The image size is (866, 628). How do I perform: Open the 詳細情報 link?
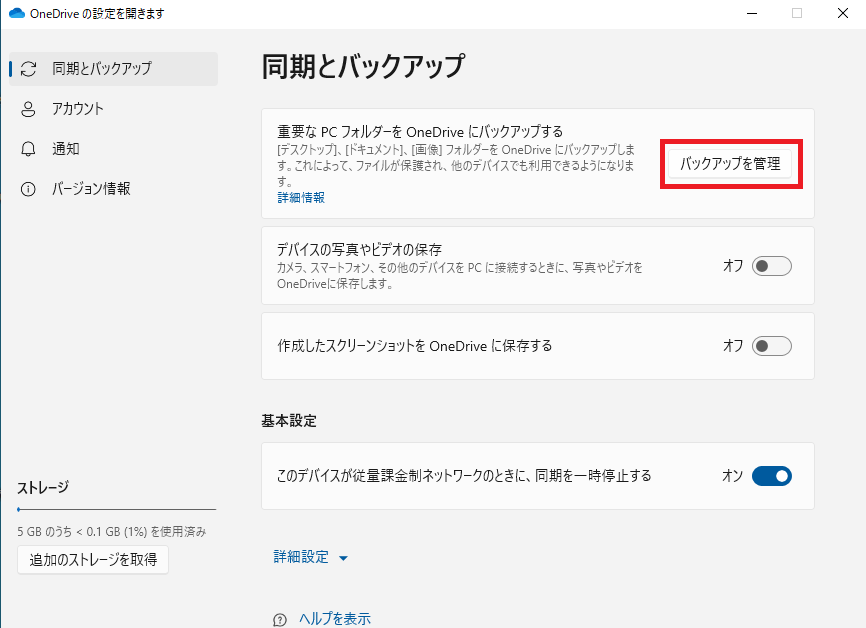point(301,198)
